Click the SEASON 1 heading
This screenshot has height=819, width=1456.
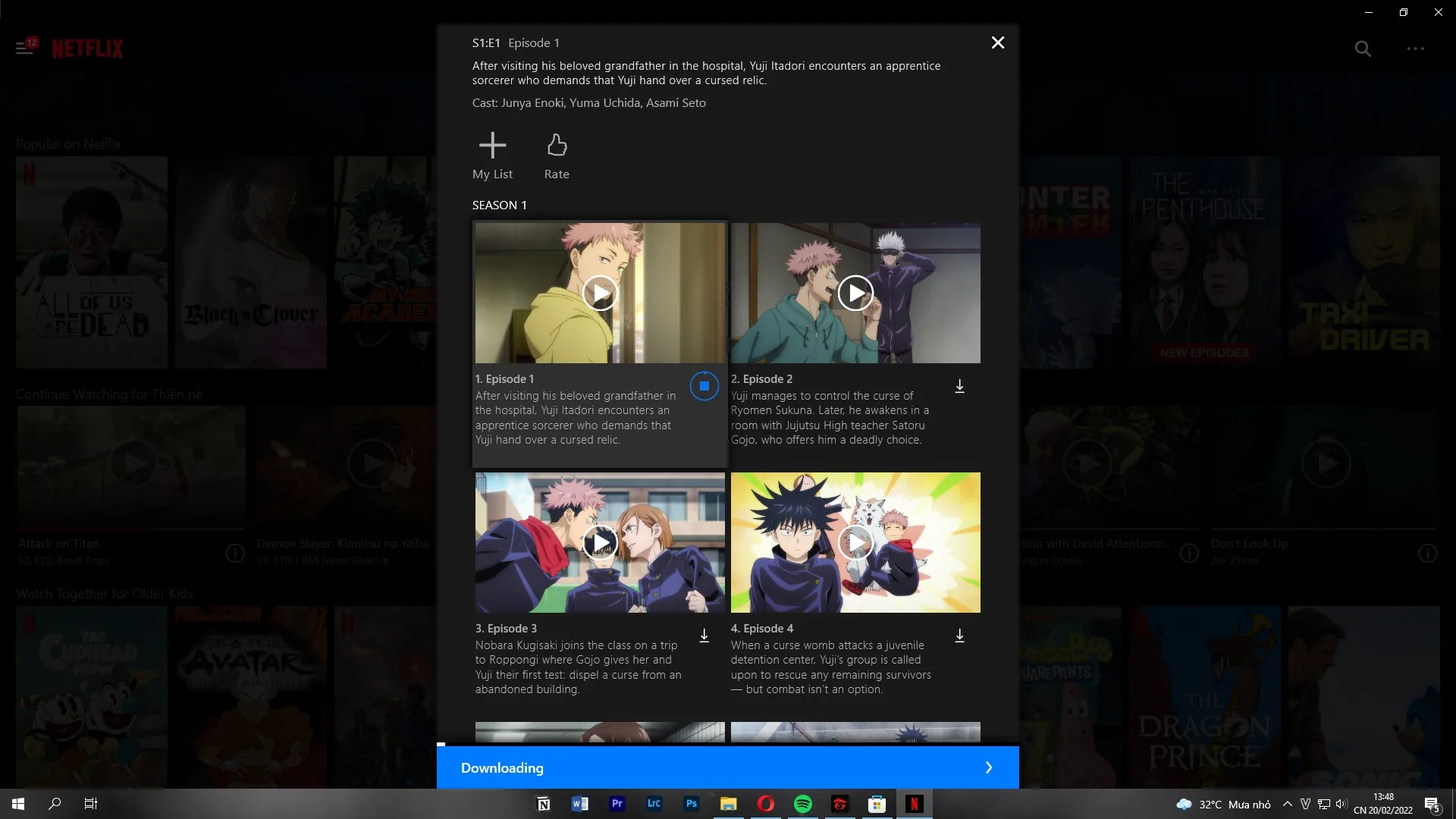[x=499, y=205]
